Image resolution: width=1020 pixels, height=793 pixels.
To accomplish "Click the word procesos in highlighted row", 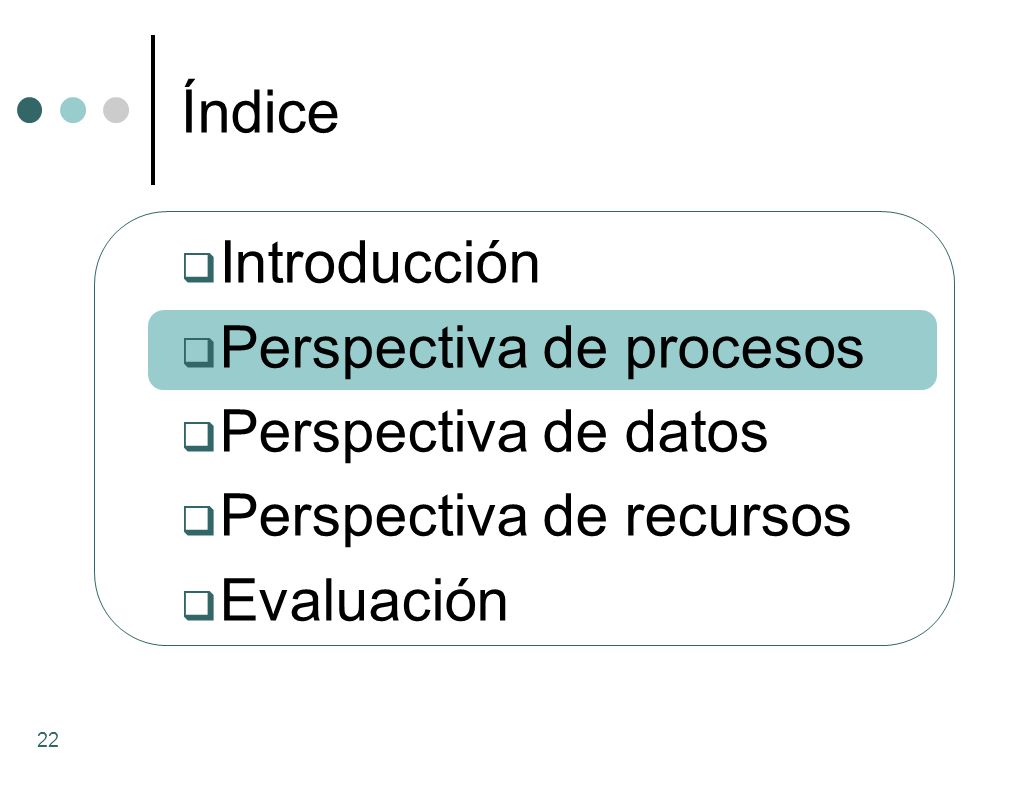I will point(744,351).
